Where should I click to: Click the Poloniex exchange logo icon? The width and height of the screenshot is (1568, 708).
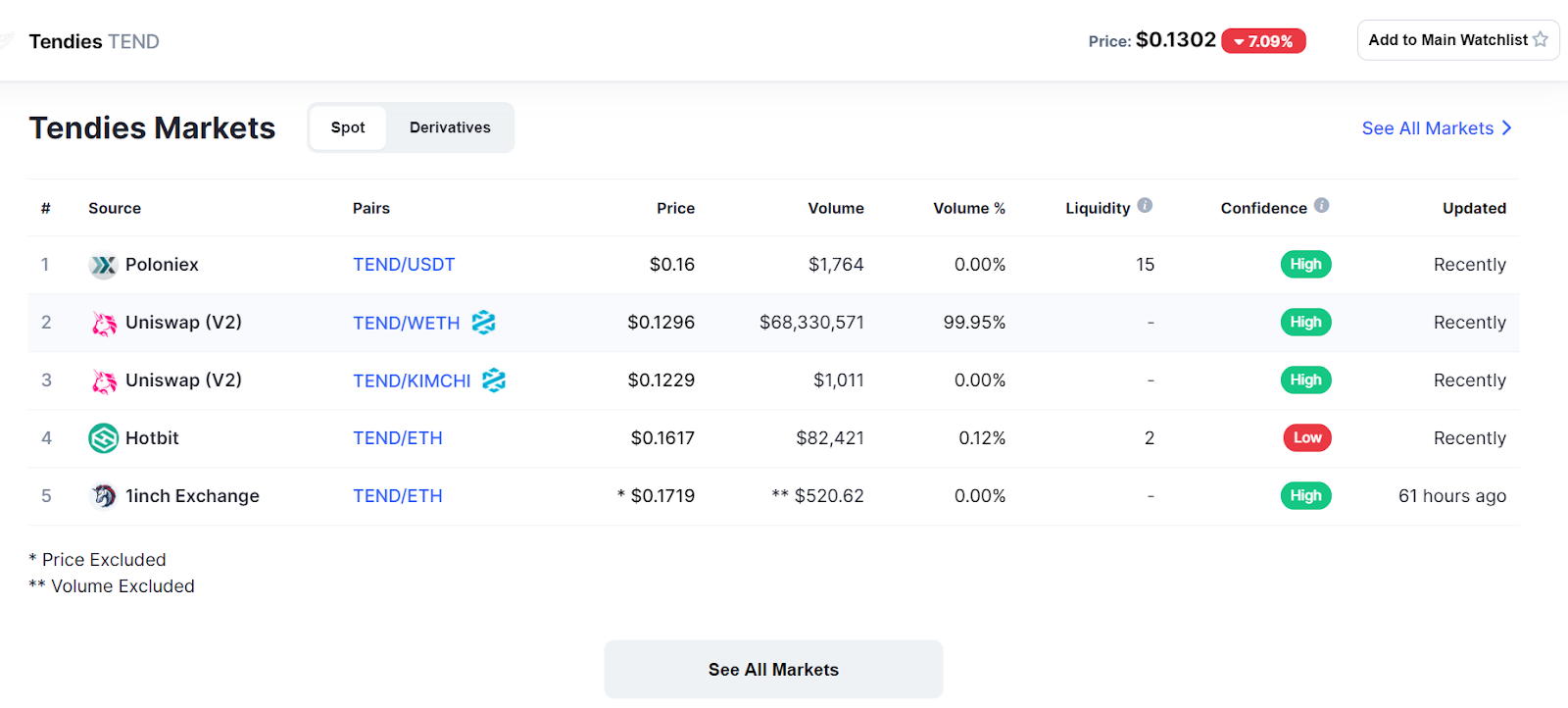click(x=103, y=265)
